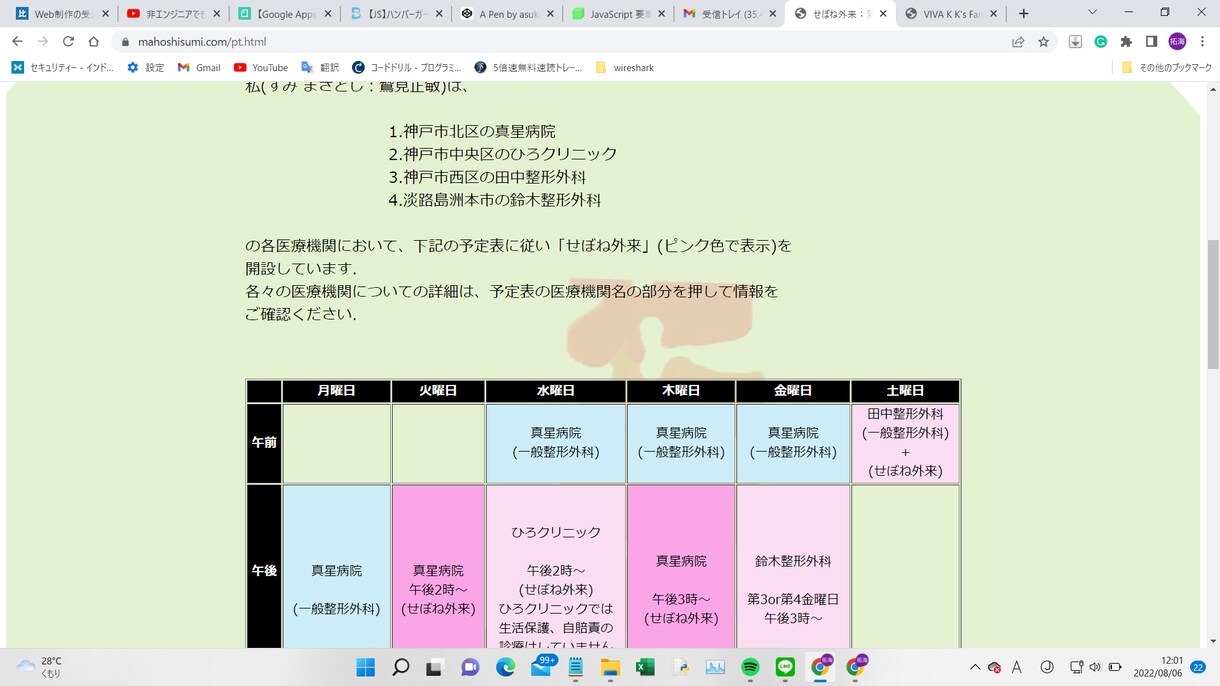The image size is (1220, 686).
Task: Open the '翻訳' bookmark
Action: coord(320,67)
